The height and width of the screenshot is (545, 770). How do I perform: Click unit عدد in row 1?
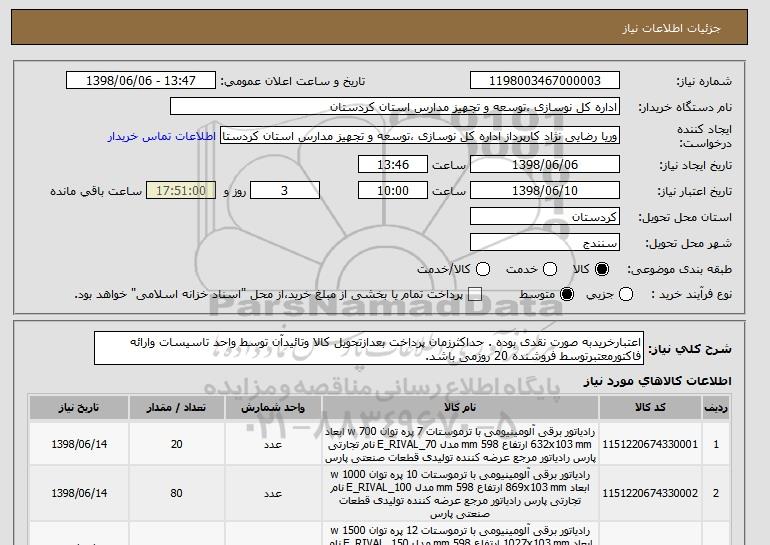pyautogui.click(x=273, y=444)
